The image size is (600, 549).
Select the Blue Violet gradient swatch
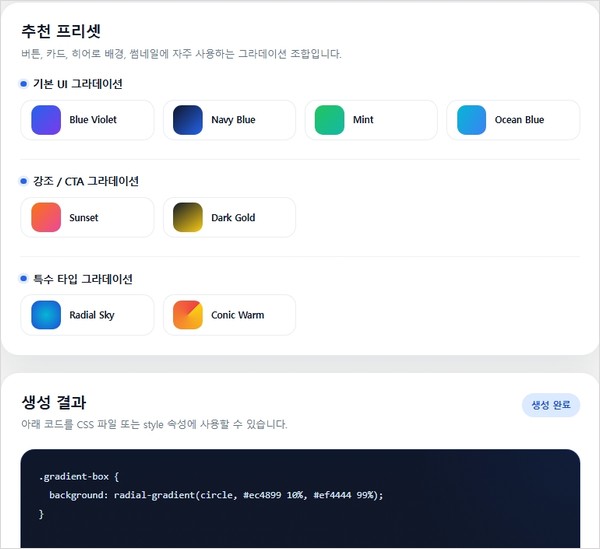coord(46,120)
